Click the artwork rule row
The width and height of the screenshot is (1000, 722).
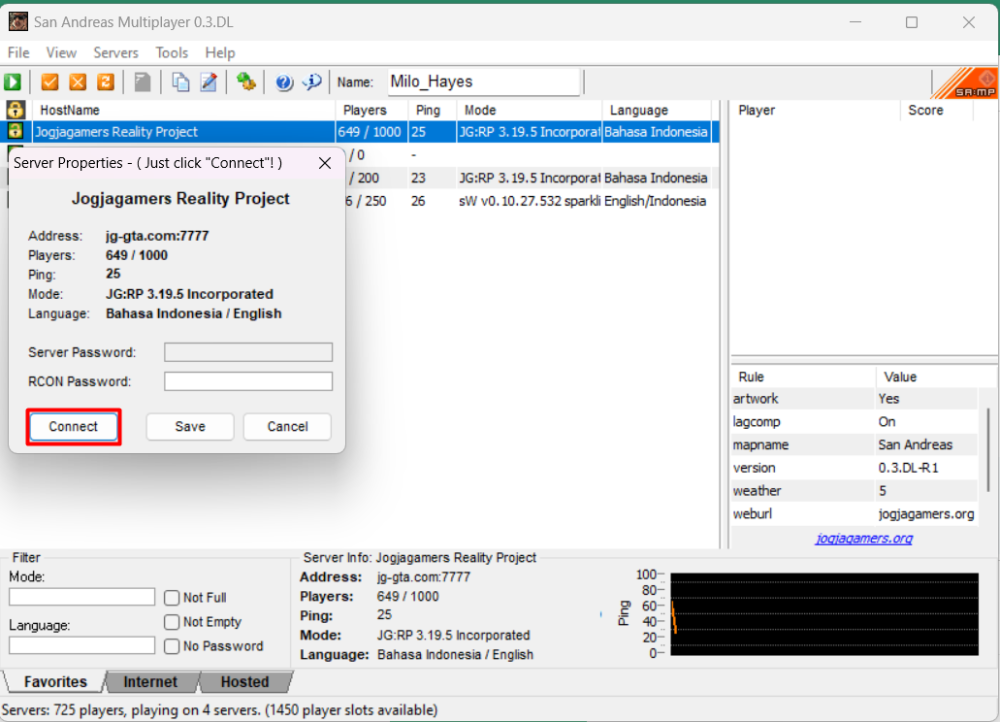[854, 399]
